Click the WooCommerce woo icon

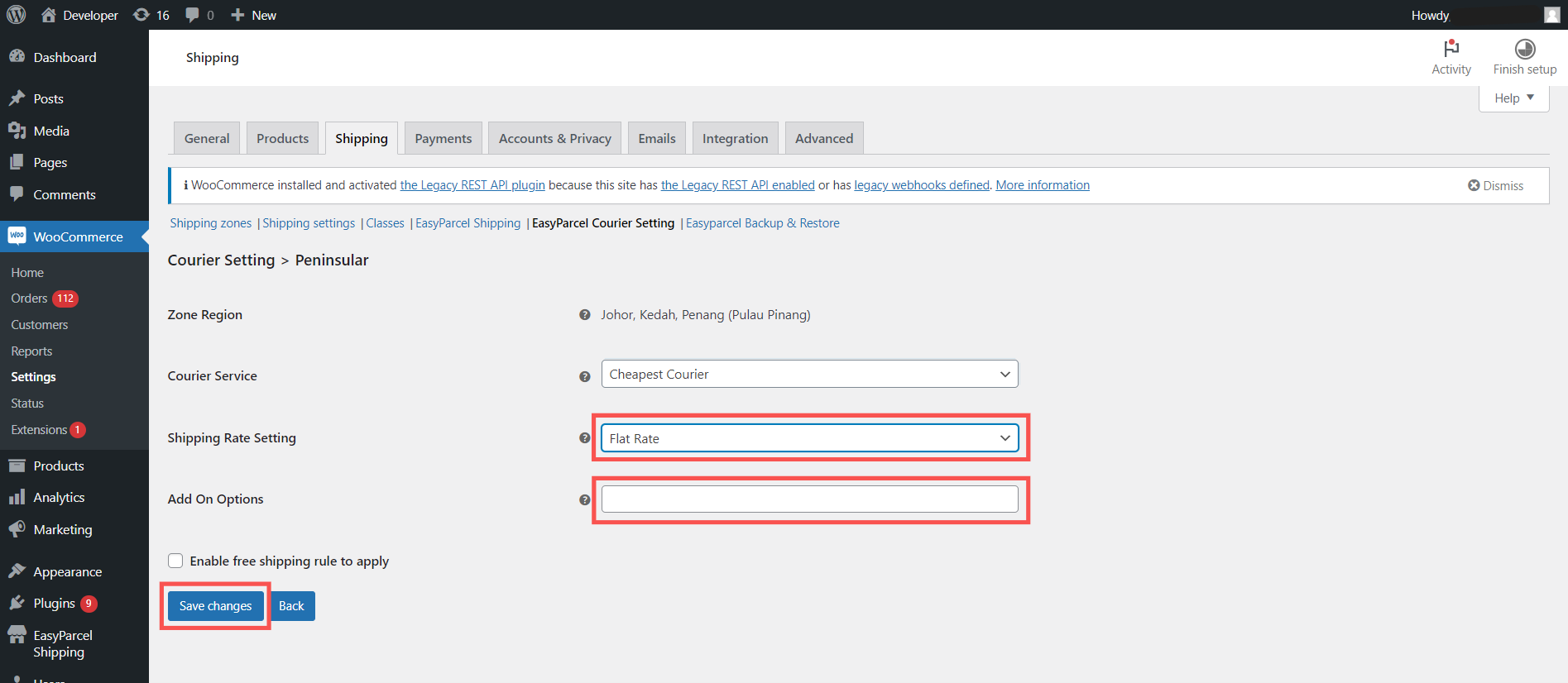17,236
